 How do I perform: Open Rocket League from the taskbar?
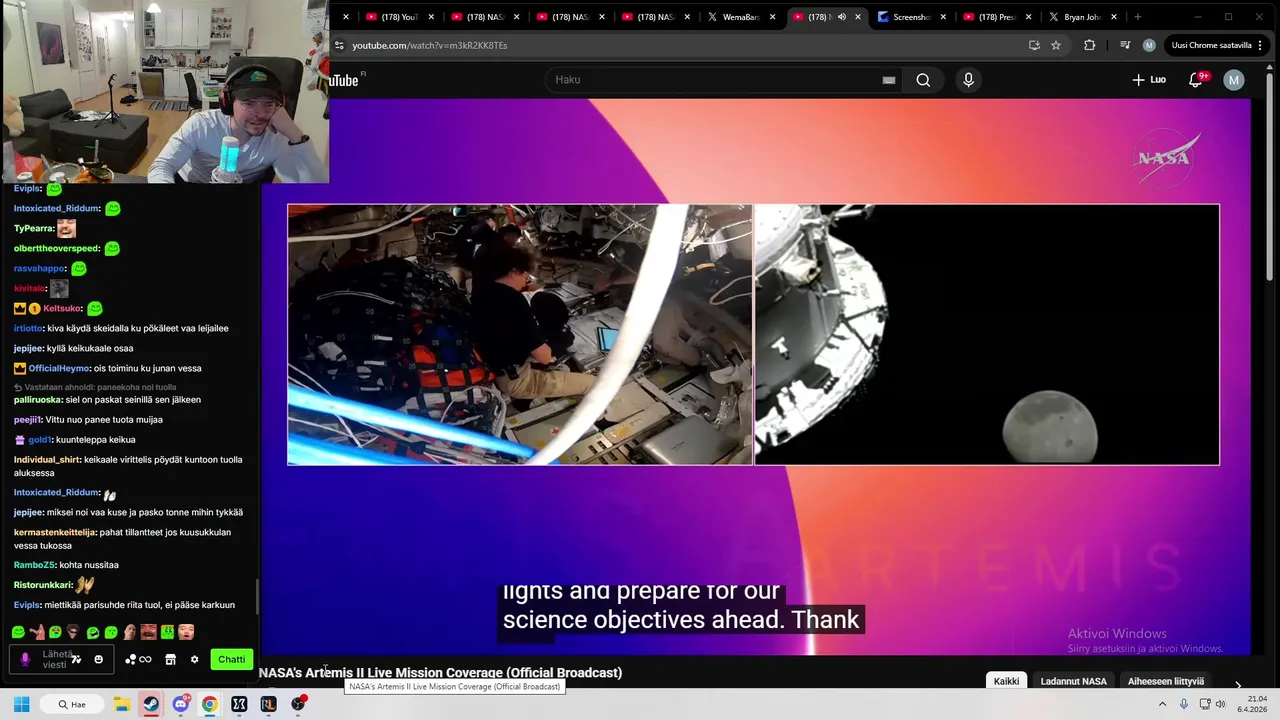point(268,704)
